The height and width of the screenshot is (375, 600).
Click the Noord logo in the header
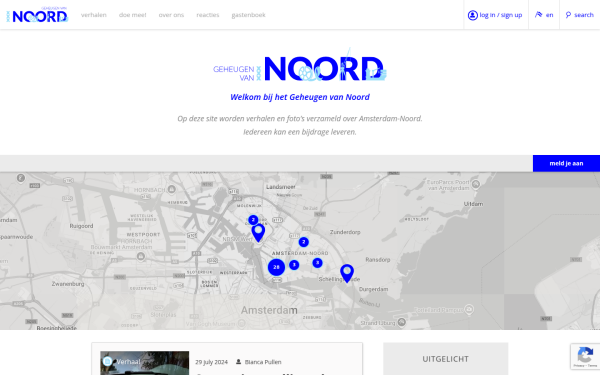[37, 15]
